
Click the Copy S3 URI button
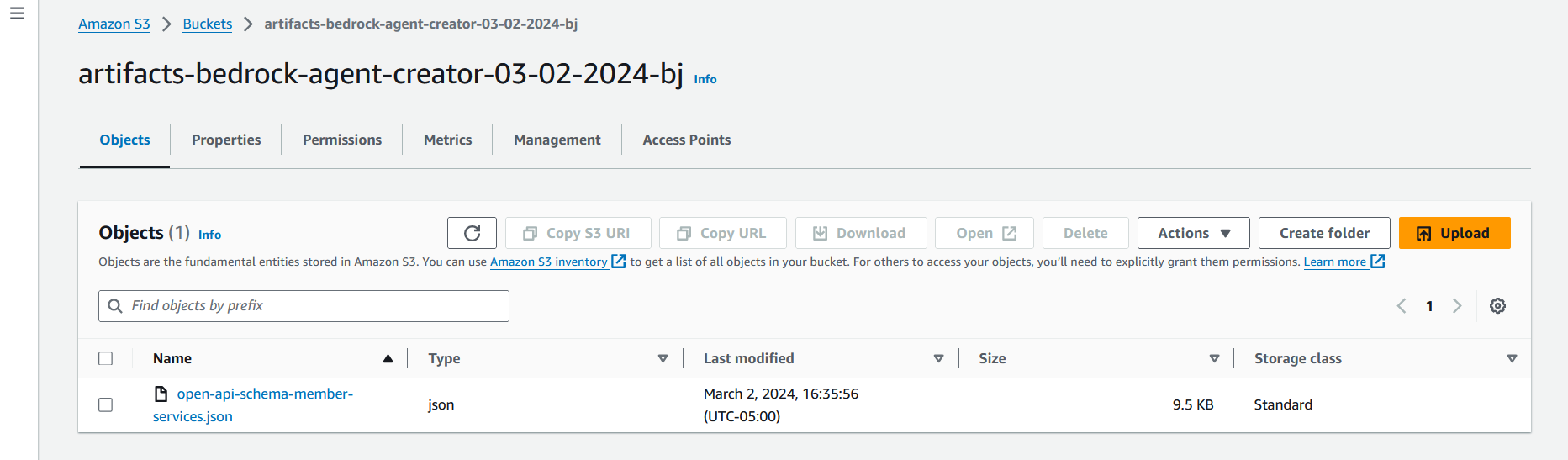point(578,233)
